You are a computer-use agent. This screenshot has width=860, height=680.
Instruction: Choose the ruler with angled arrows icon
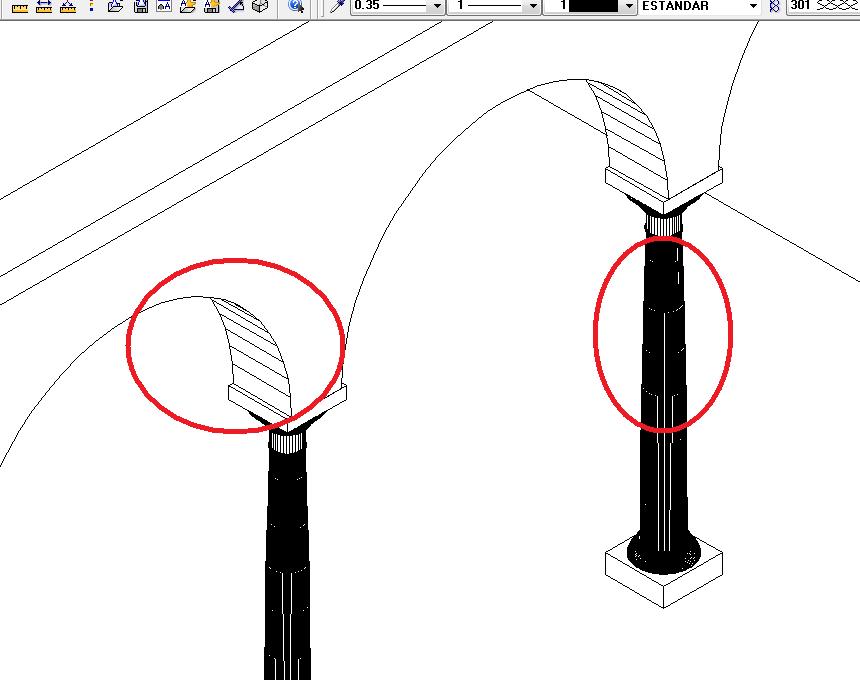point(67,6)
